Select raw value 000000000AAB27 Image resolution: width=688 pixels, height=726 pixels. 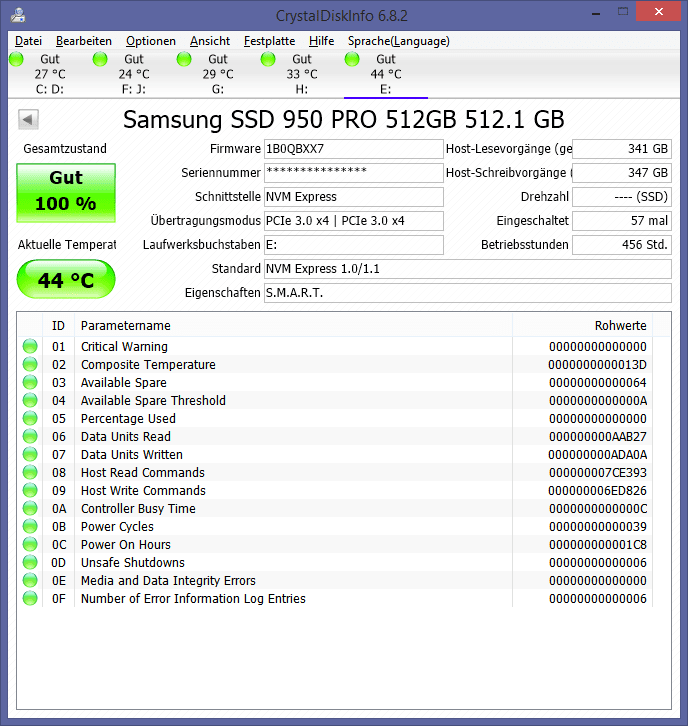[x=597, y=437]
